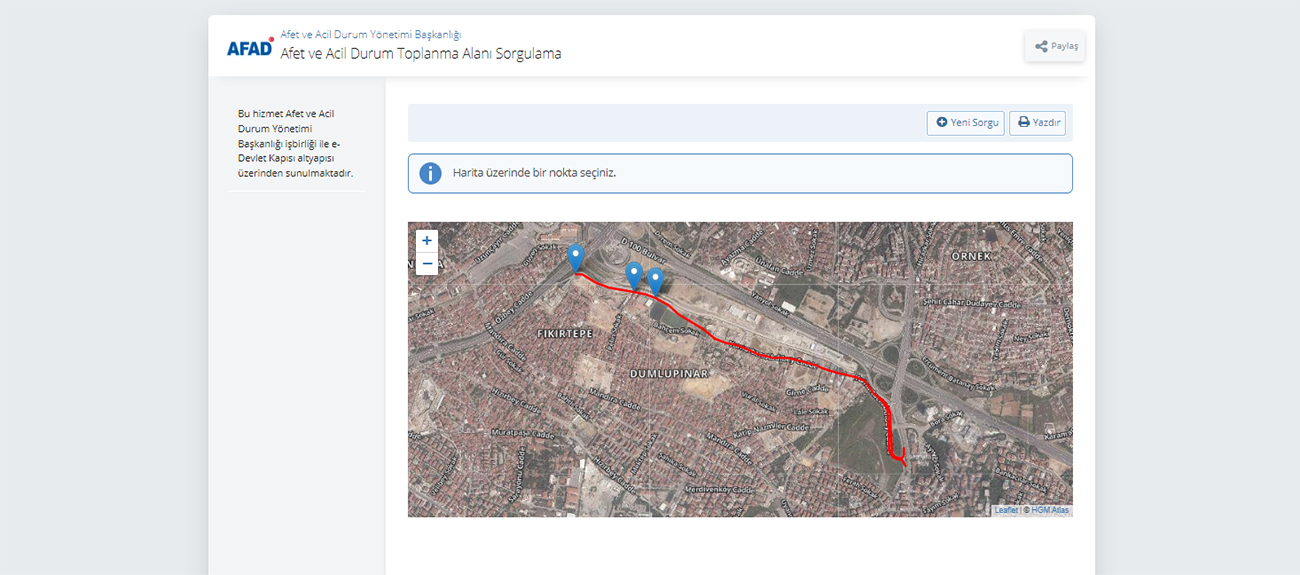Zoom in on the map

click(x=427, y=241)
